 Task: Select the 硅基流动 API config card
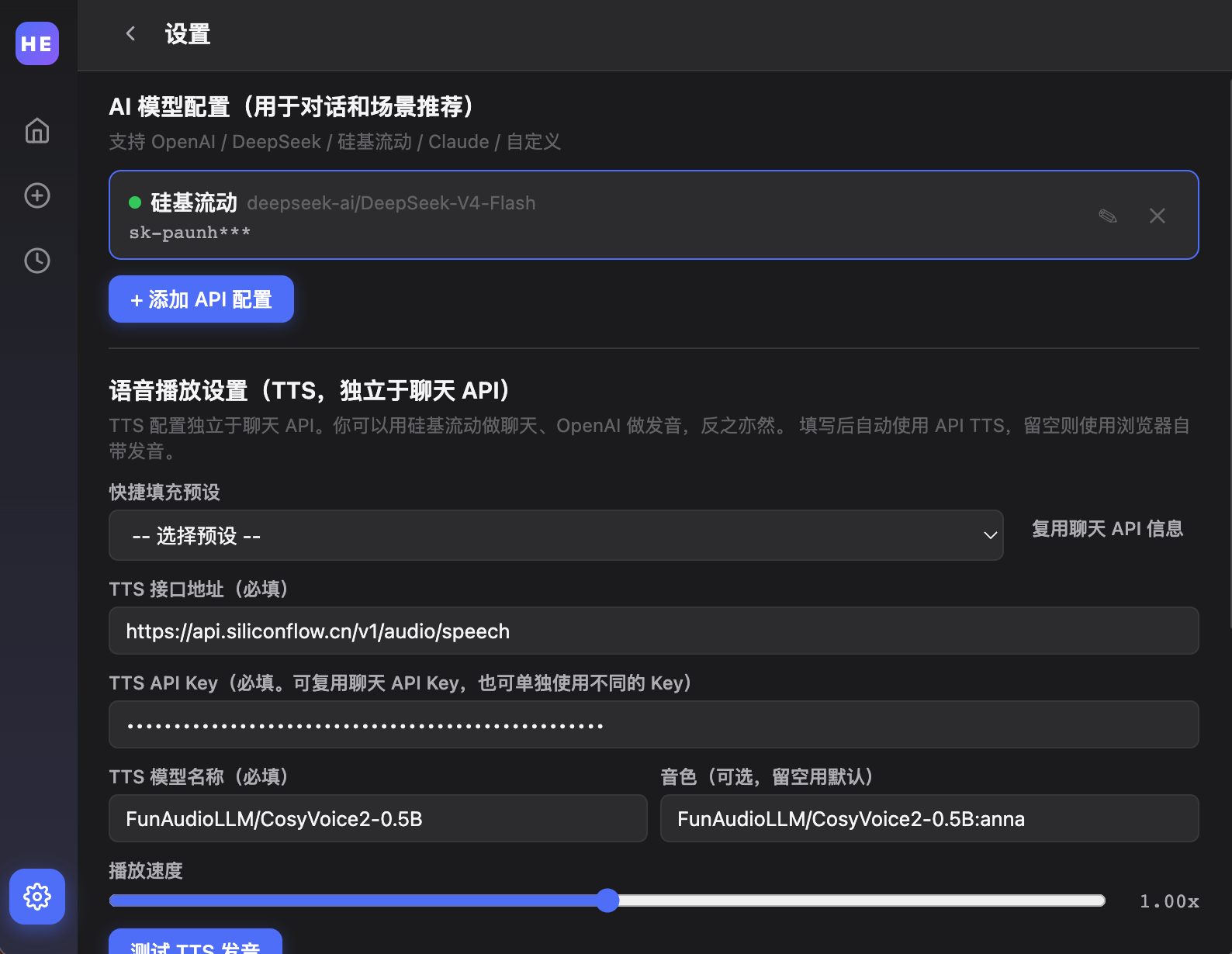coord(654,215)
